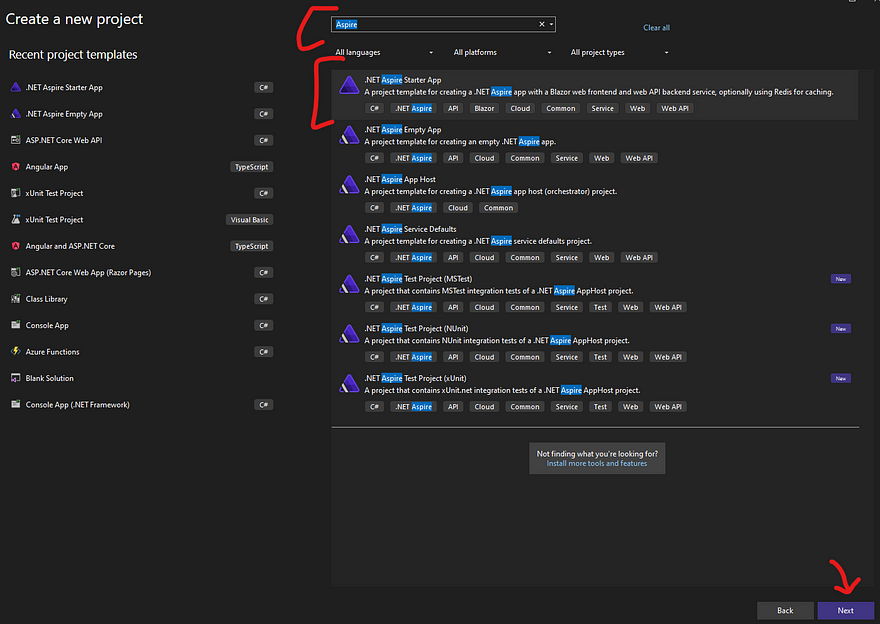The width and height of the screenshot is (880, 624).
Task: Open the All platforms filter dropdown
Action: tap(502, 52)
